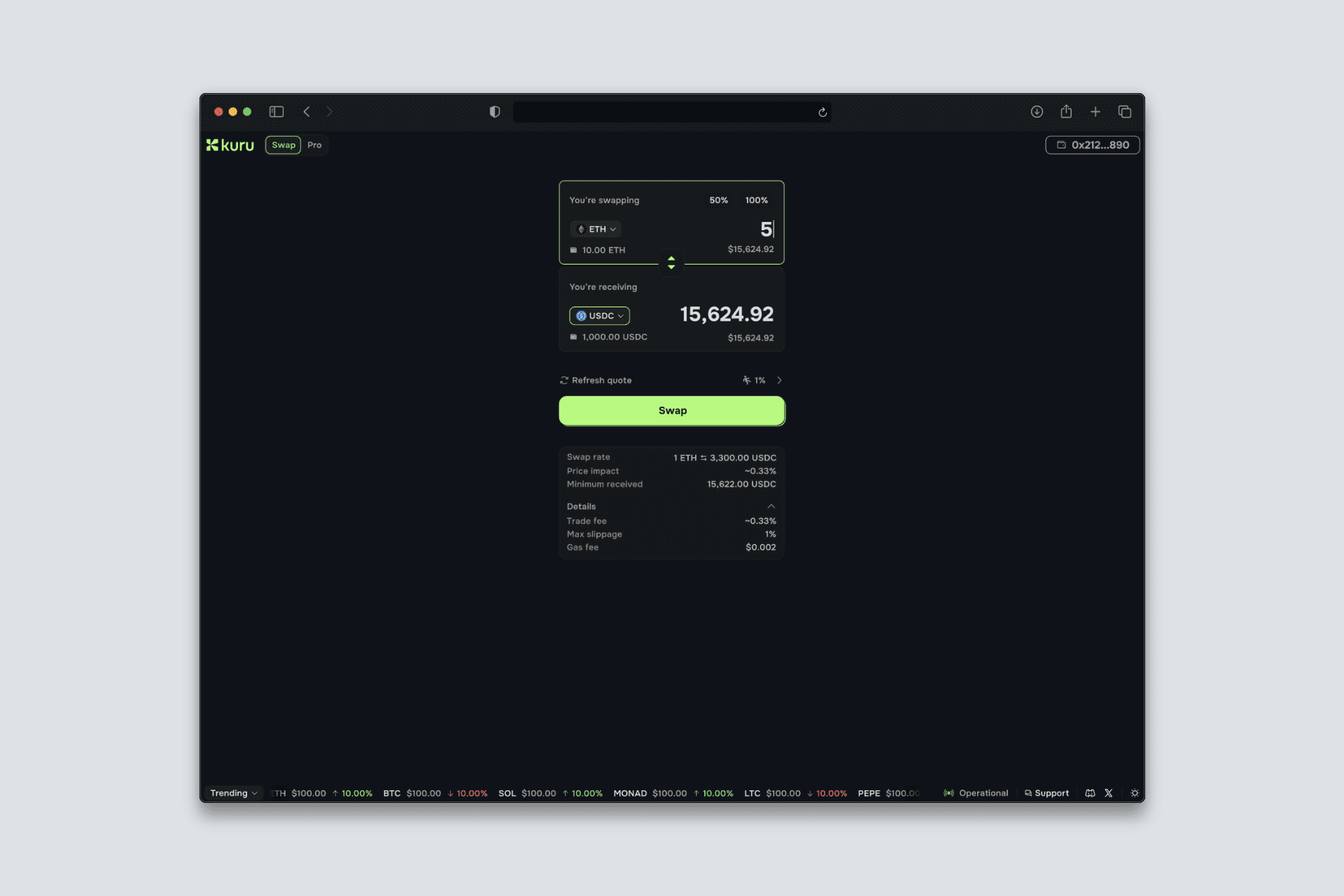This screenshot has height=896, width=1344.
Task: Click the Operational status indicator icon
Action: pos(948,793)
